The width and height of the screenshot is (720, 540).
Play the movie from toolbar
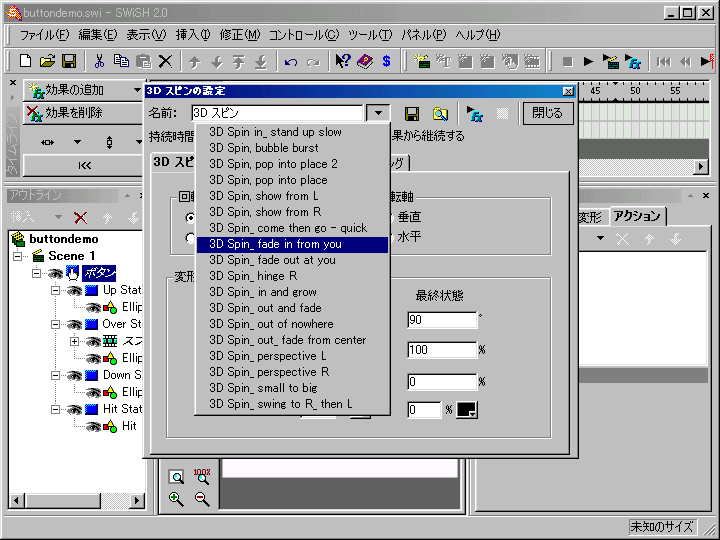(588, 61)
